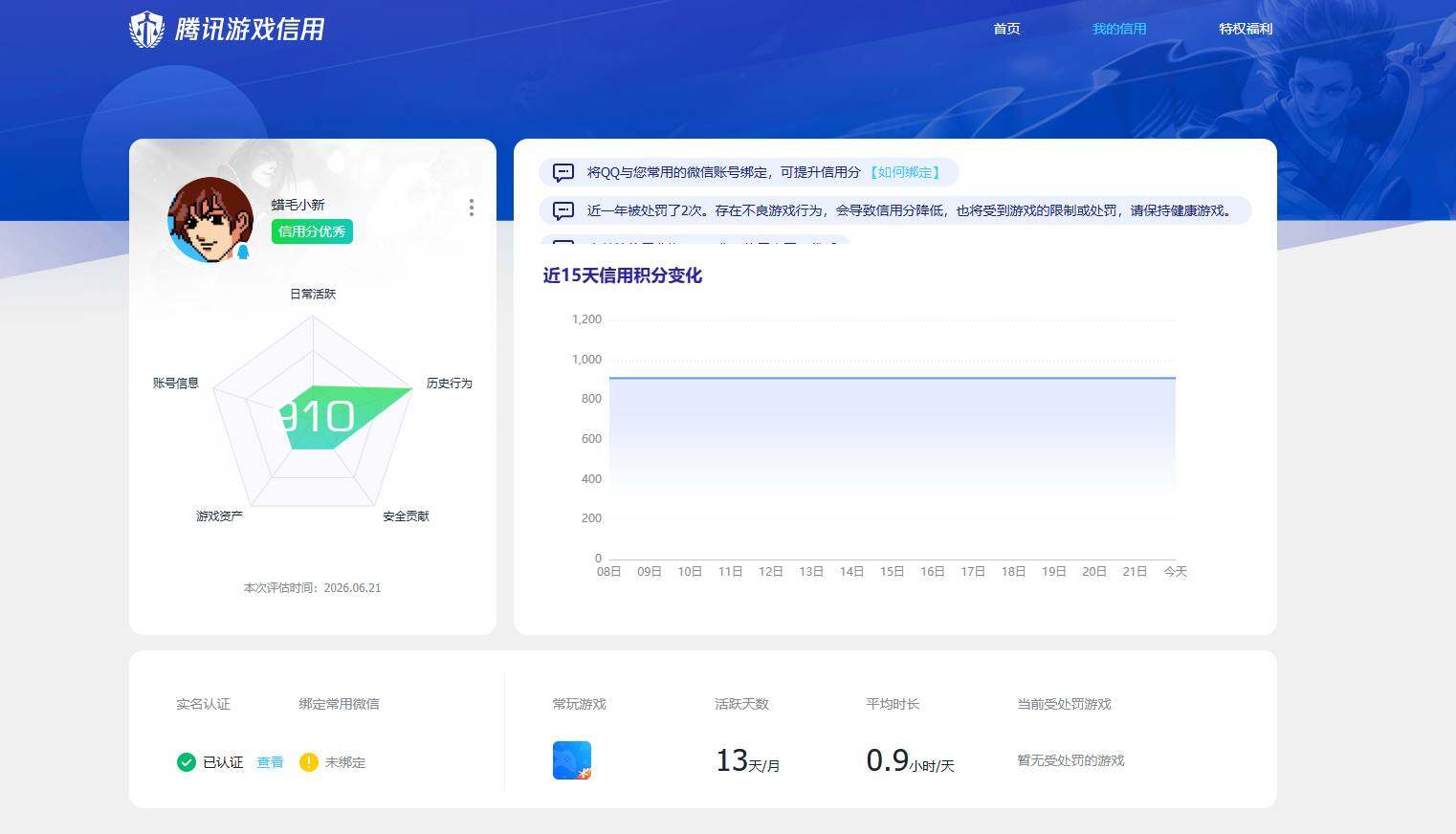Click the 信用分优秀 badge
The image size is (1456, 834).
click(312, 231)
